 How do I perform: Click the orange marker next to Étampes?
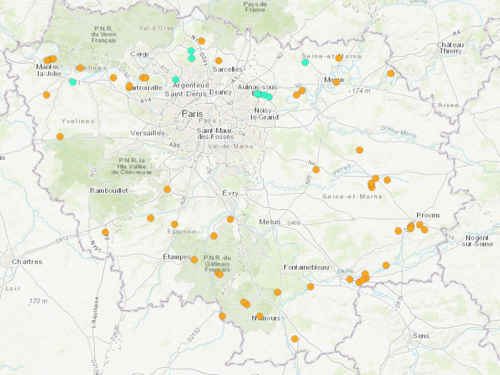click(194, 260)
